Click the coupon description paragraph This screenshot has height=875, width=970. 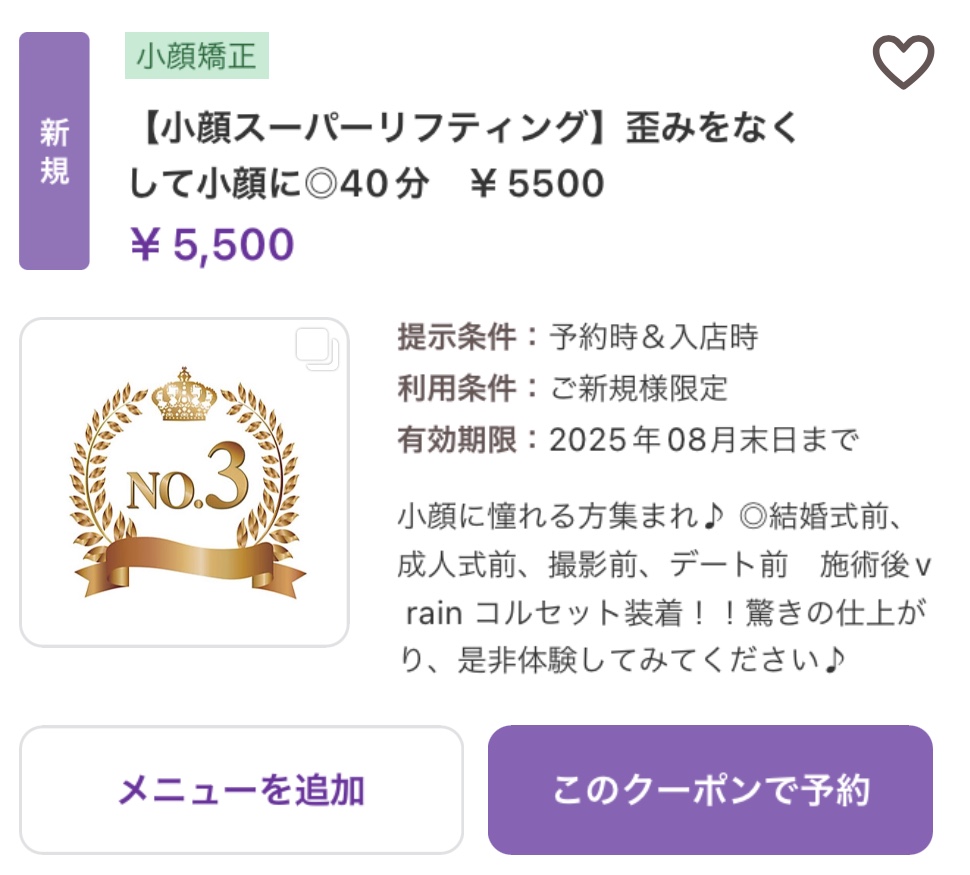point(664,588)
